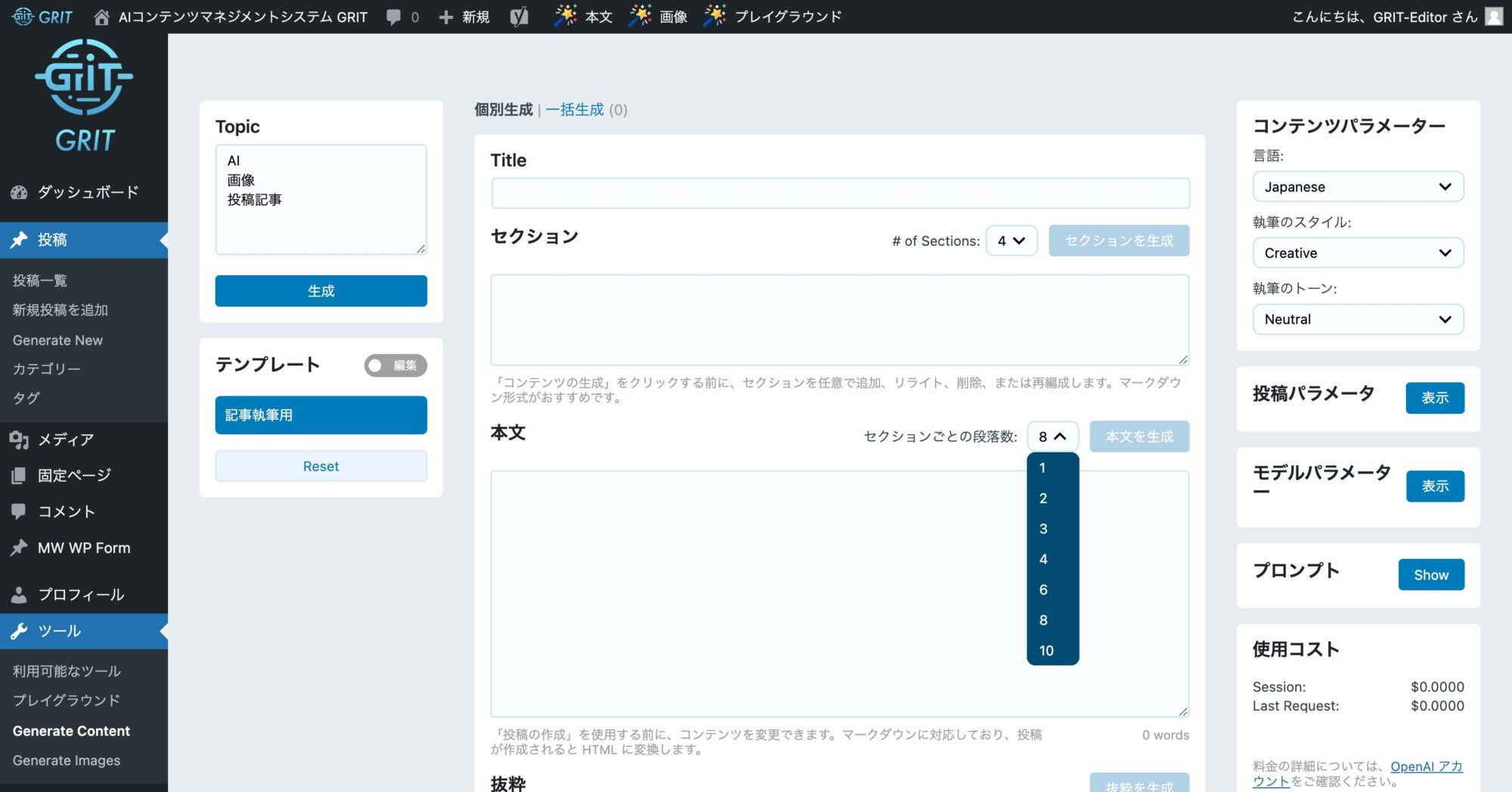Click the Yoast SEO icon in admin bar
Screen dimensions: 1512x792
tap(519, 17)
